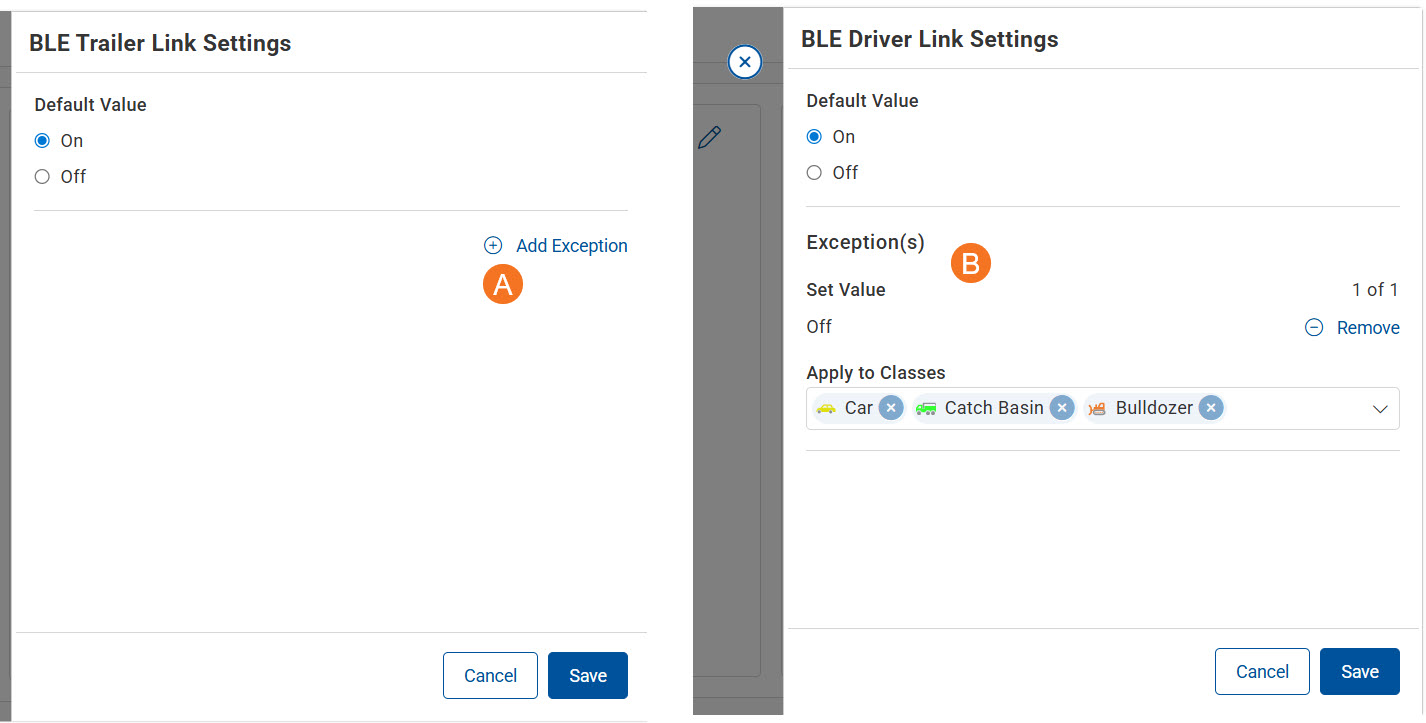Click the Car class label
1426x723 pixels.
(x=859, y=408)
